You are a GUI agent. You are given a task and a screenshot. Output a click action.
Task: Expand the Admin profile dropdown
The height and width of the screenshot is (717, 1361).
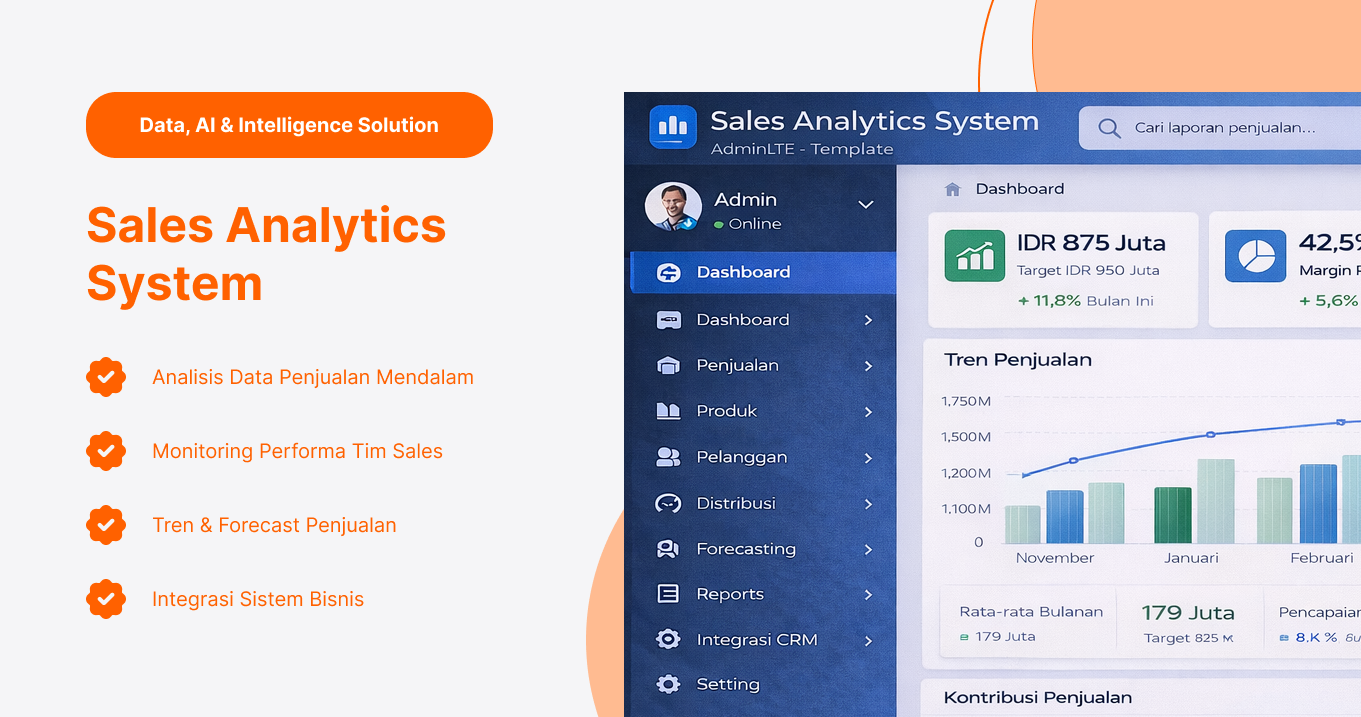[866, 203]
